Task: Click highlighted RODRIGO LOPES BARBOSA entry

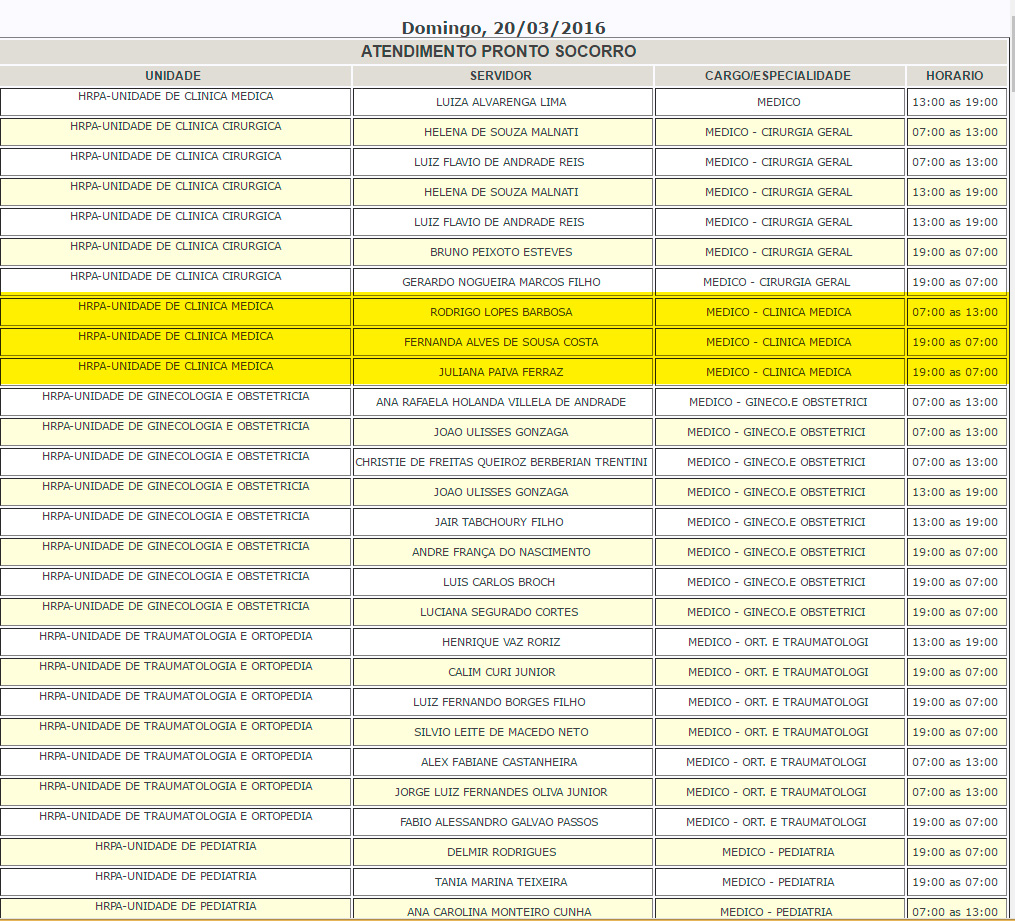Action: [501, 312]
